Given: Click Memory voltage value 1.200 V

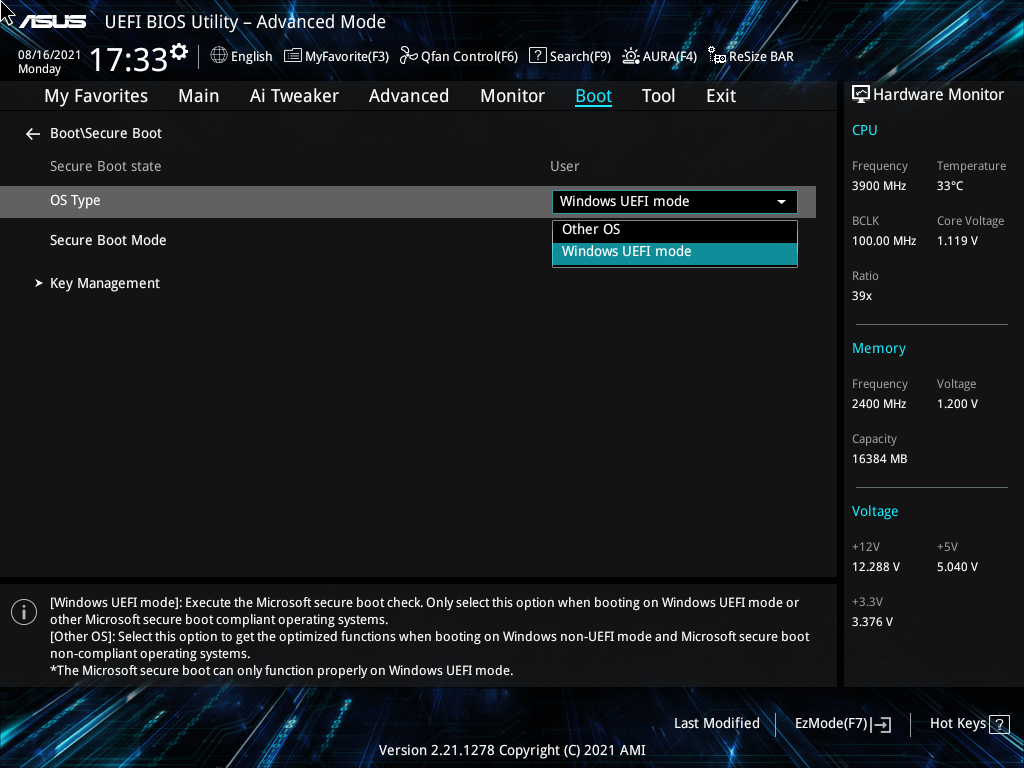Looking at the screenshot, I should point(957,404).
